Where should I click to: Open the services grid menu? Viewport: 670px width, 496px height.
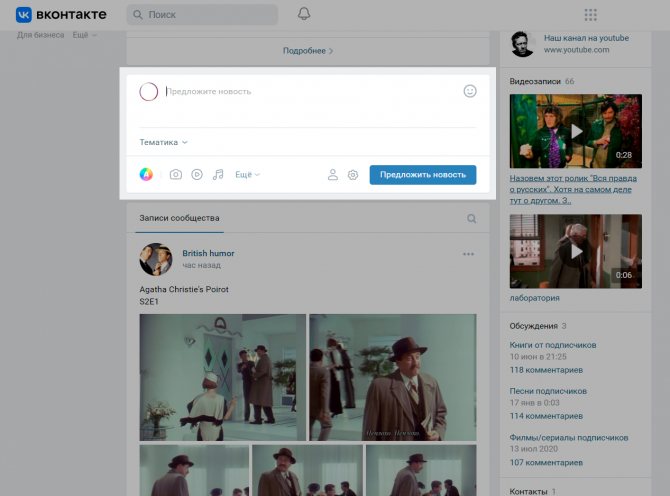(x=591, y=15)
